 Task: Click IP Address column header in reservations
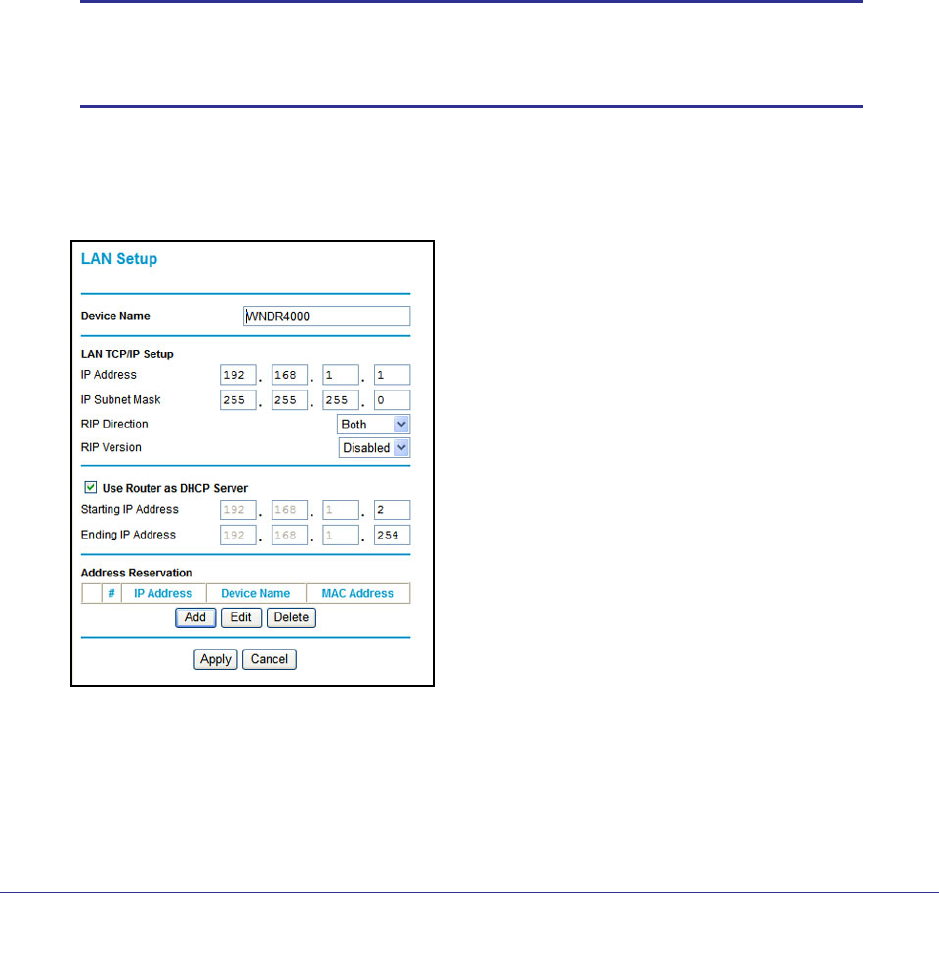[x=163, y=593]
